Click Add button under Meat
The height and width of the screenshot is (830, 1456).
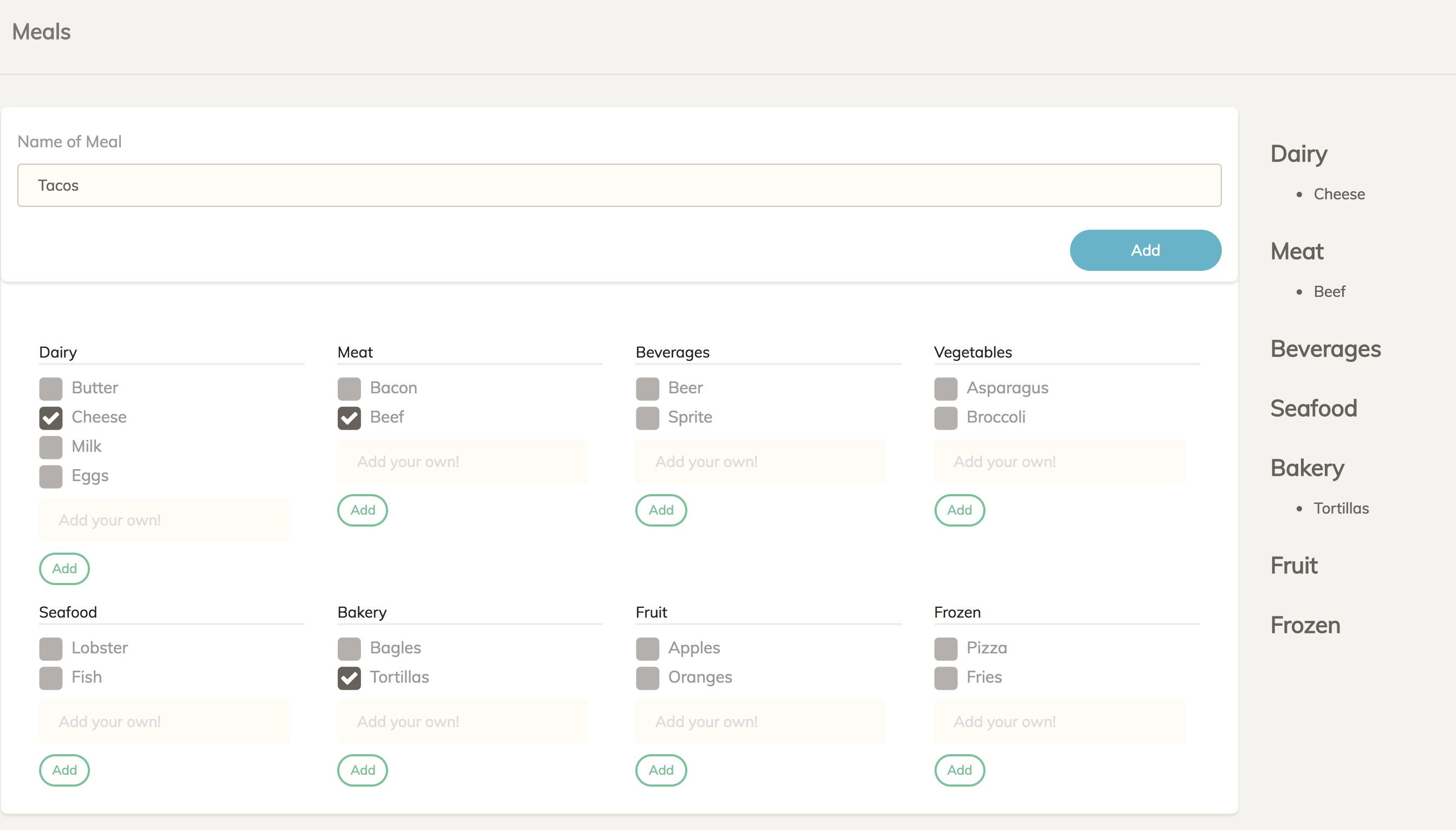click(363, 510)
